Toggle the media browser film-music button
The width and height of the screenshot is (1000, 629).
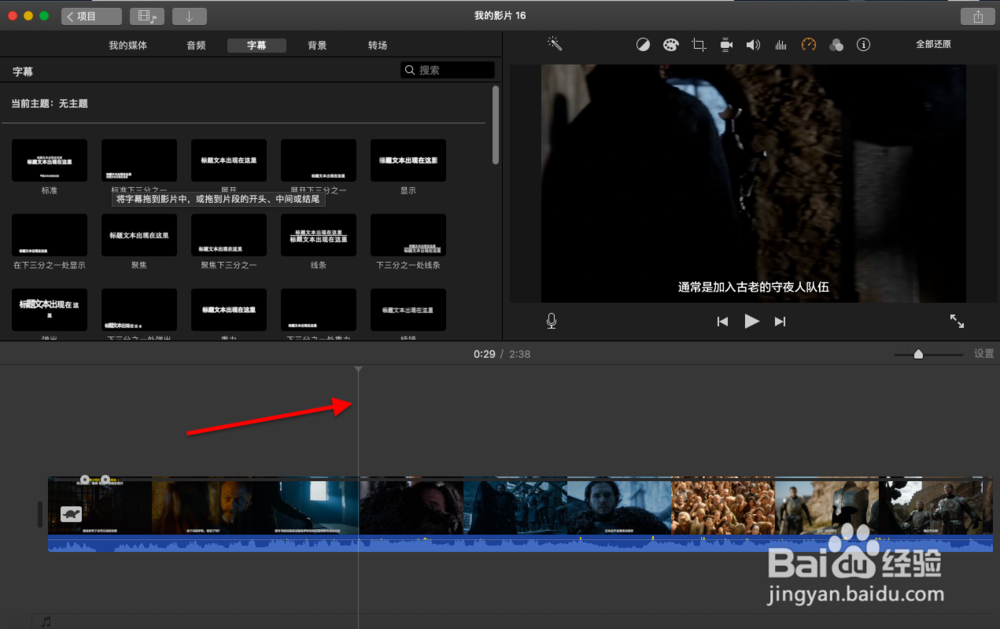point(147,17)
